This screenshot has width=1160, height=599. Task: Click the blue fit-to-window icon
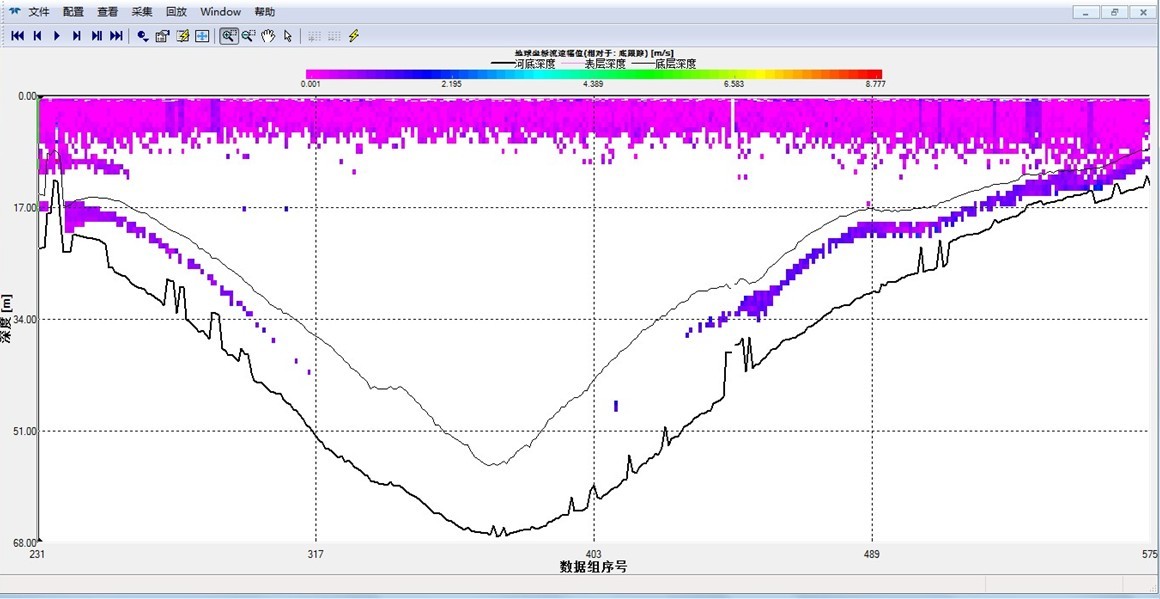point(202,36)
